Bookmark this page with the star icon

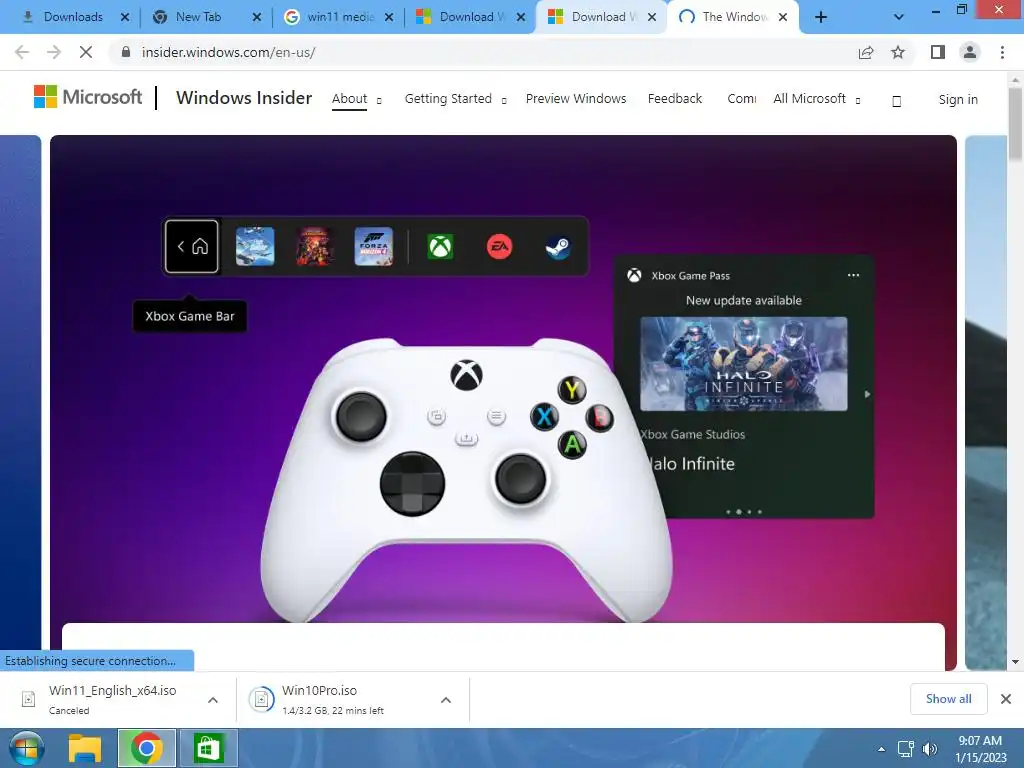[898, 52]
